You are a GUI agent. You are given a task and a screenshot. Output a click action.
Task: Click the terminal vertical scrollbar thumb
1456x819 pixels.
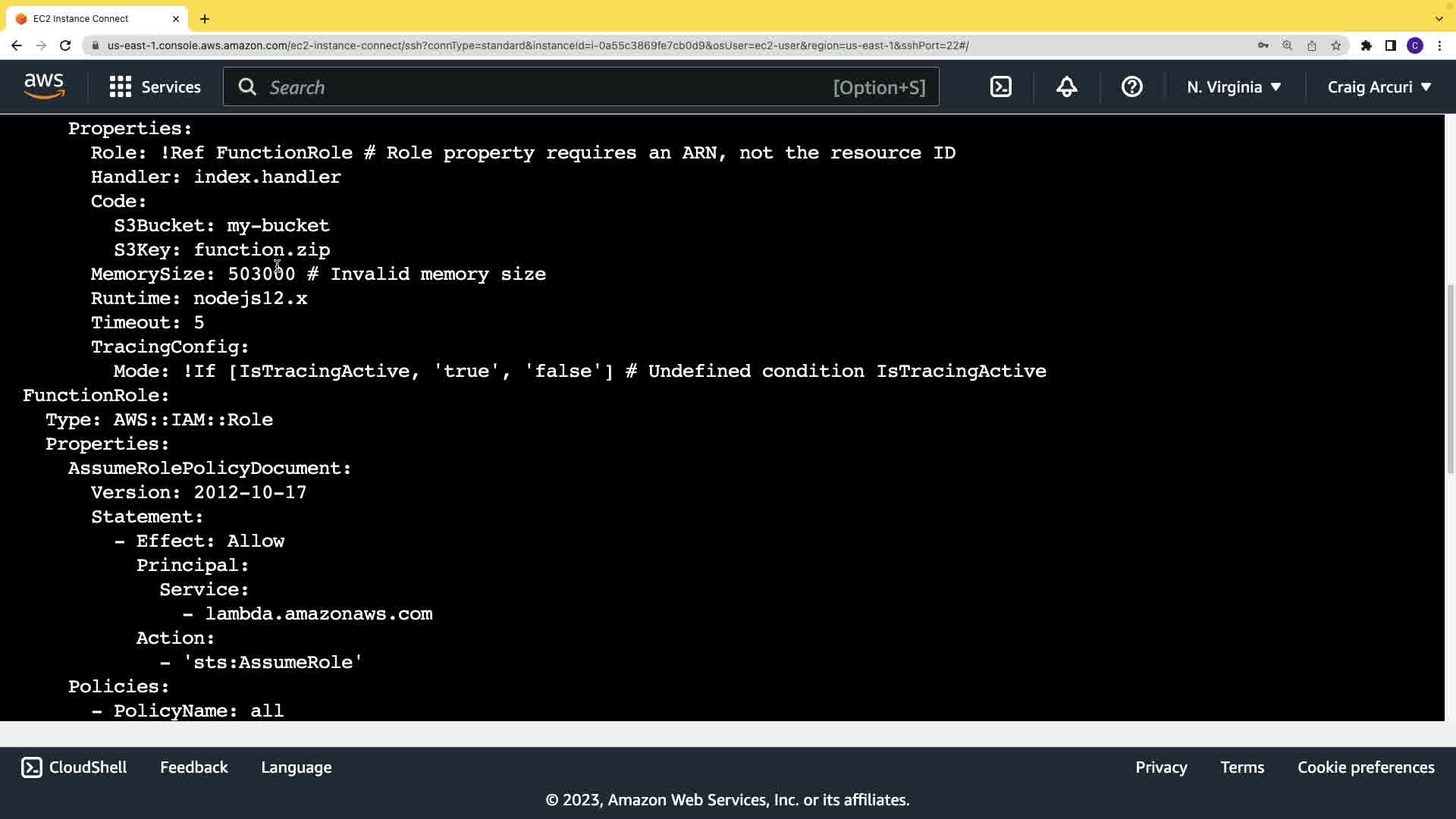pyautogui.click(x=1450, y=379)
